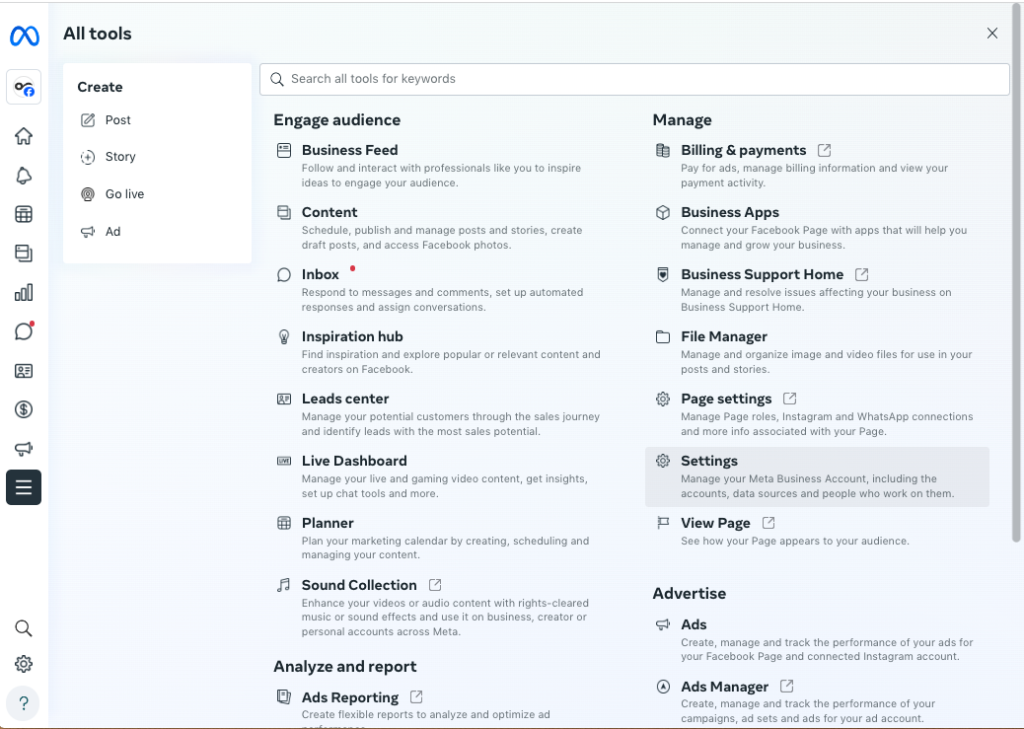Open the Help question mark icon
This screenshot has height=729, width=1024.
coord(23,703)
